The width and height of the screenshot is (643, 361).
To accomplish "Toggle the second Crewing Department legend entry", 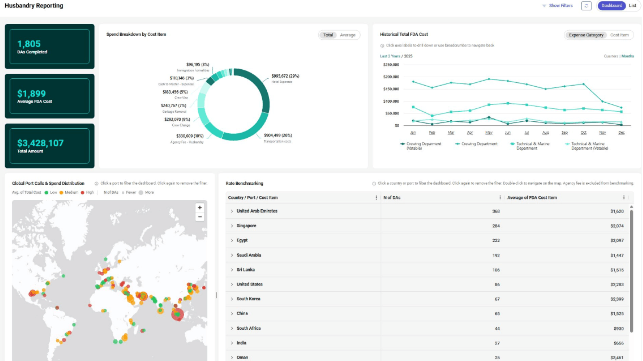I will pyautogui.click(x=476, y=144).
